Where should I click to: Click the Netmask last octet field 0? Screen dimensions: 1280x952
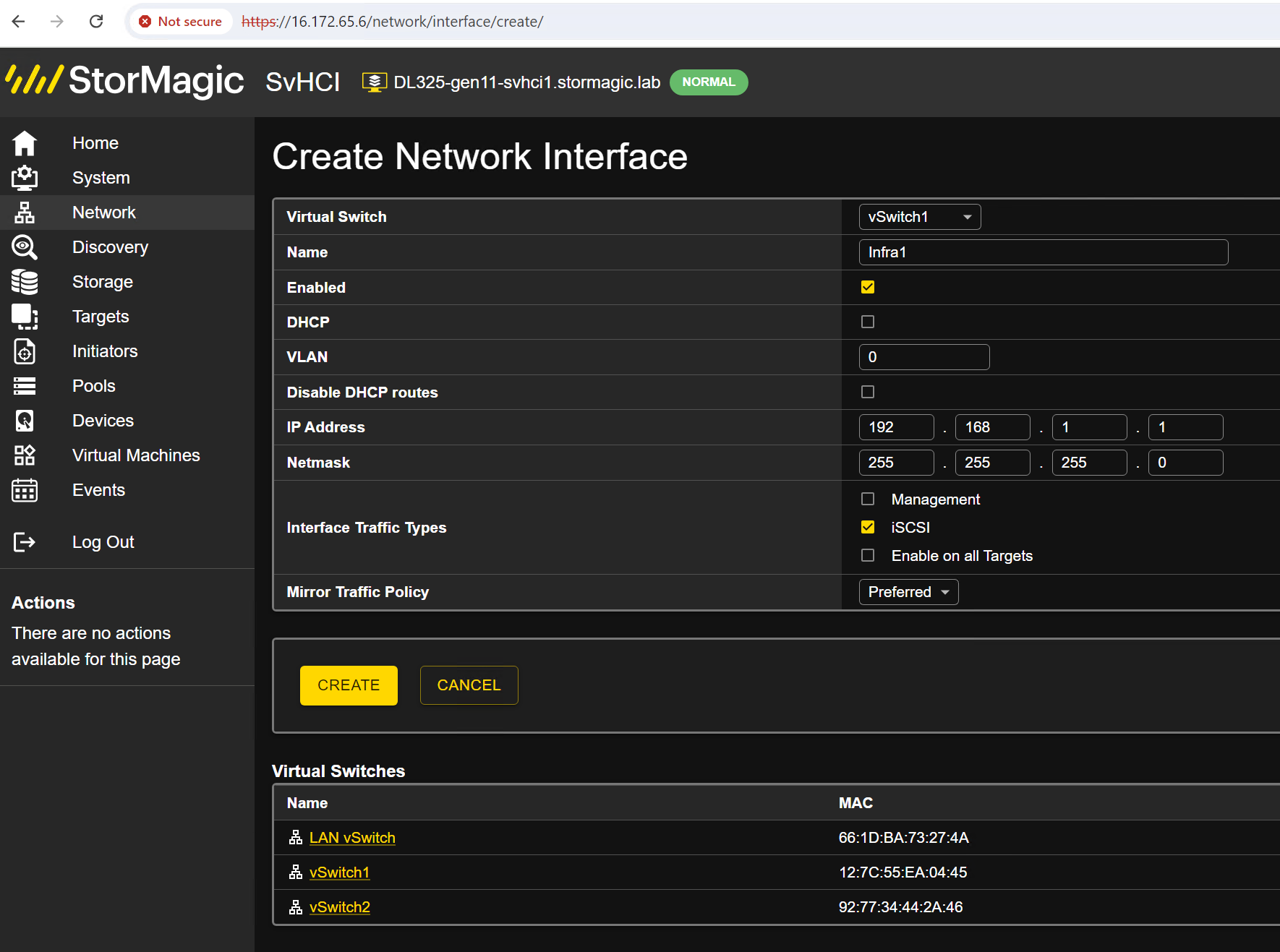coord(1186,463)
